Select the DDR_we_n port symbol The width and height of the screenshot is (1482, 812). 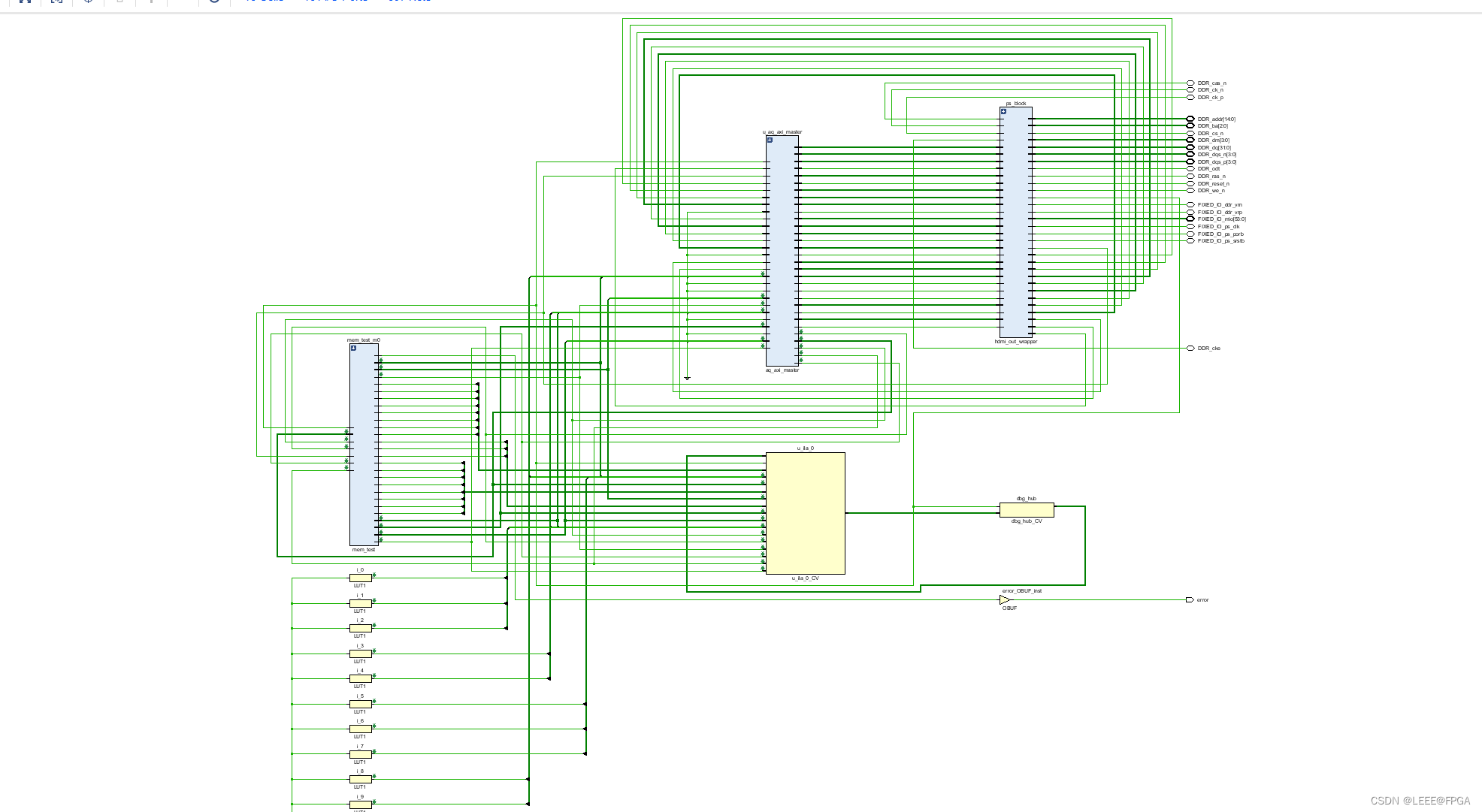1190,191
